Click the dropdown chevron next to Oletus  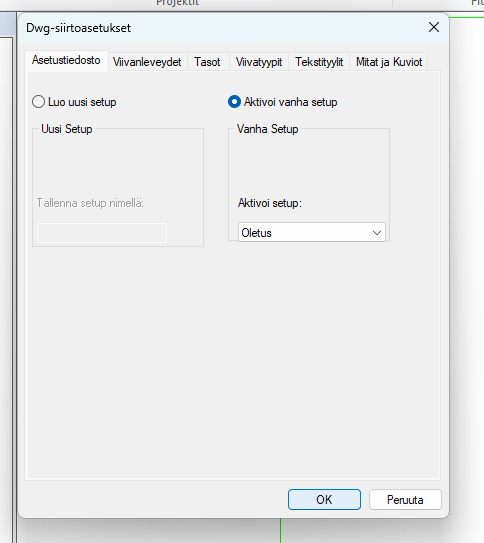(377, 233)
